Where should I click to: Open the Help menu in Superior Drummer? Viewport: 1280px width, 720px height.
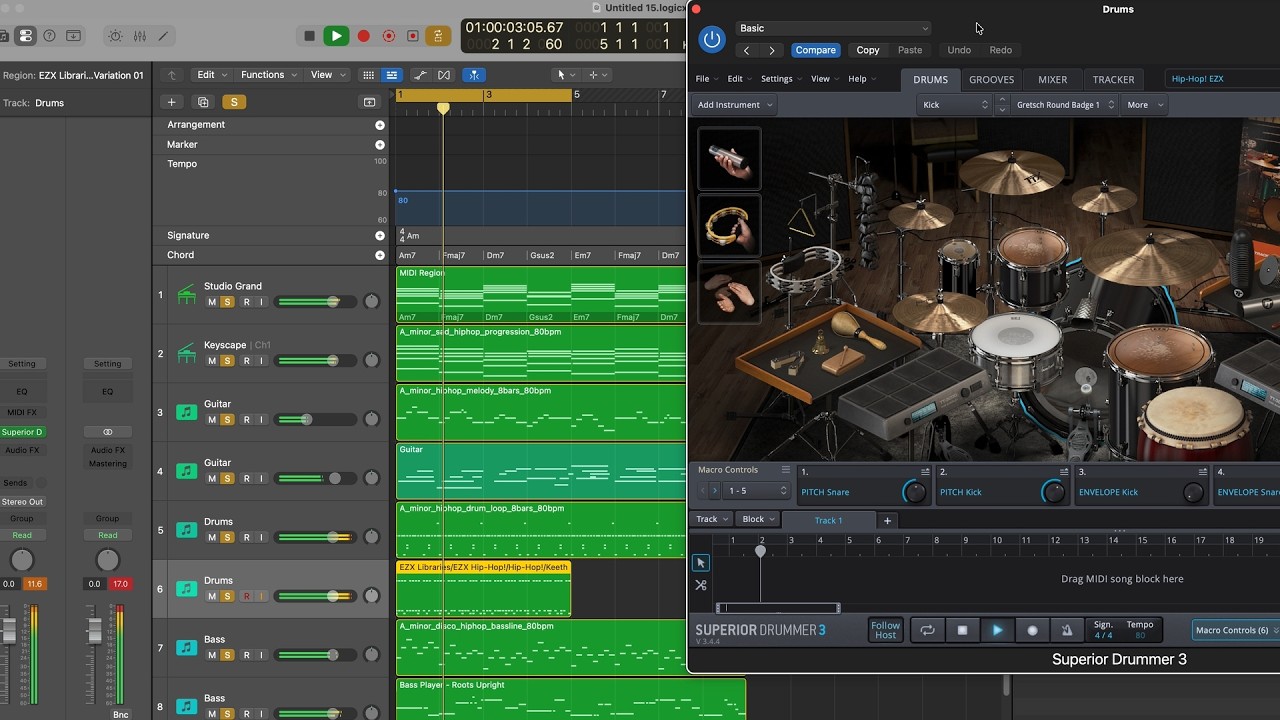point(861,79)
